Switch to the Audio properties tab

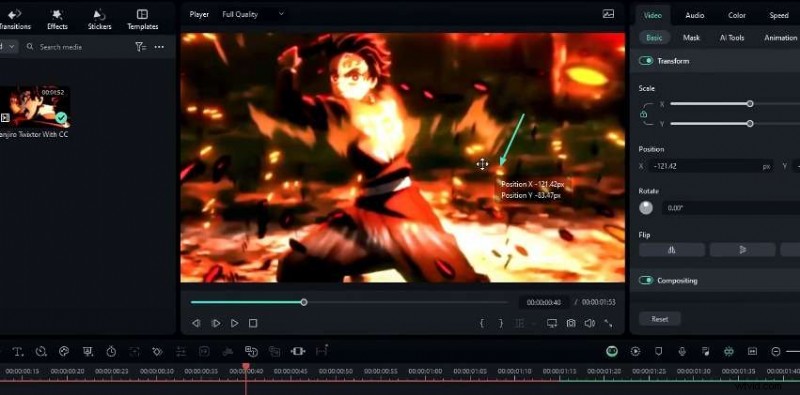click(x=694, y=15)
